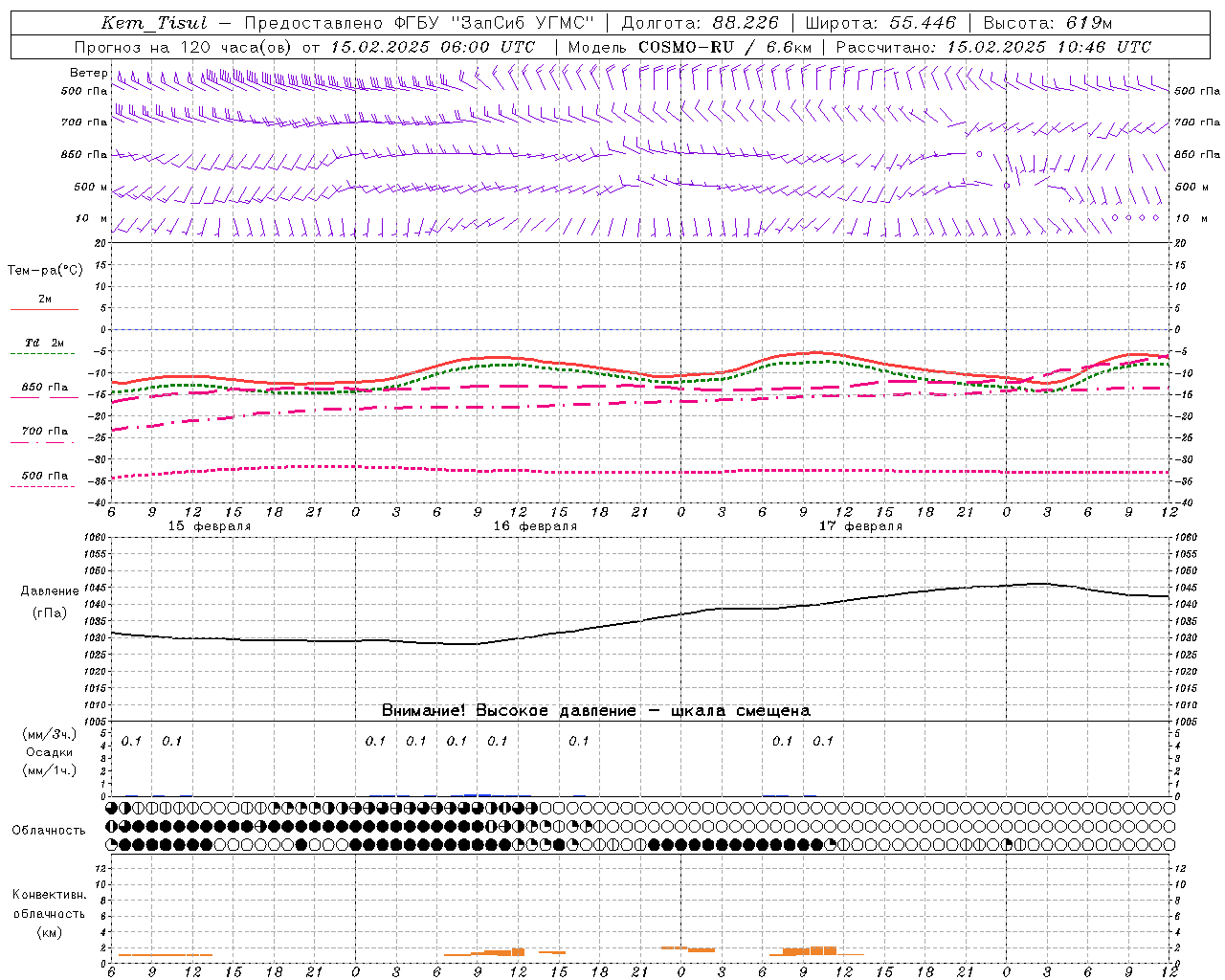Click the 10 м wind level label on the left
The image size is (1225, 980).
(x=91, y=218)
